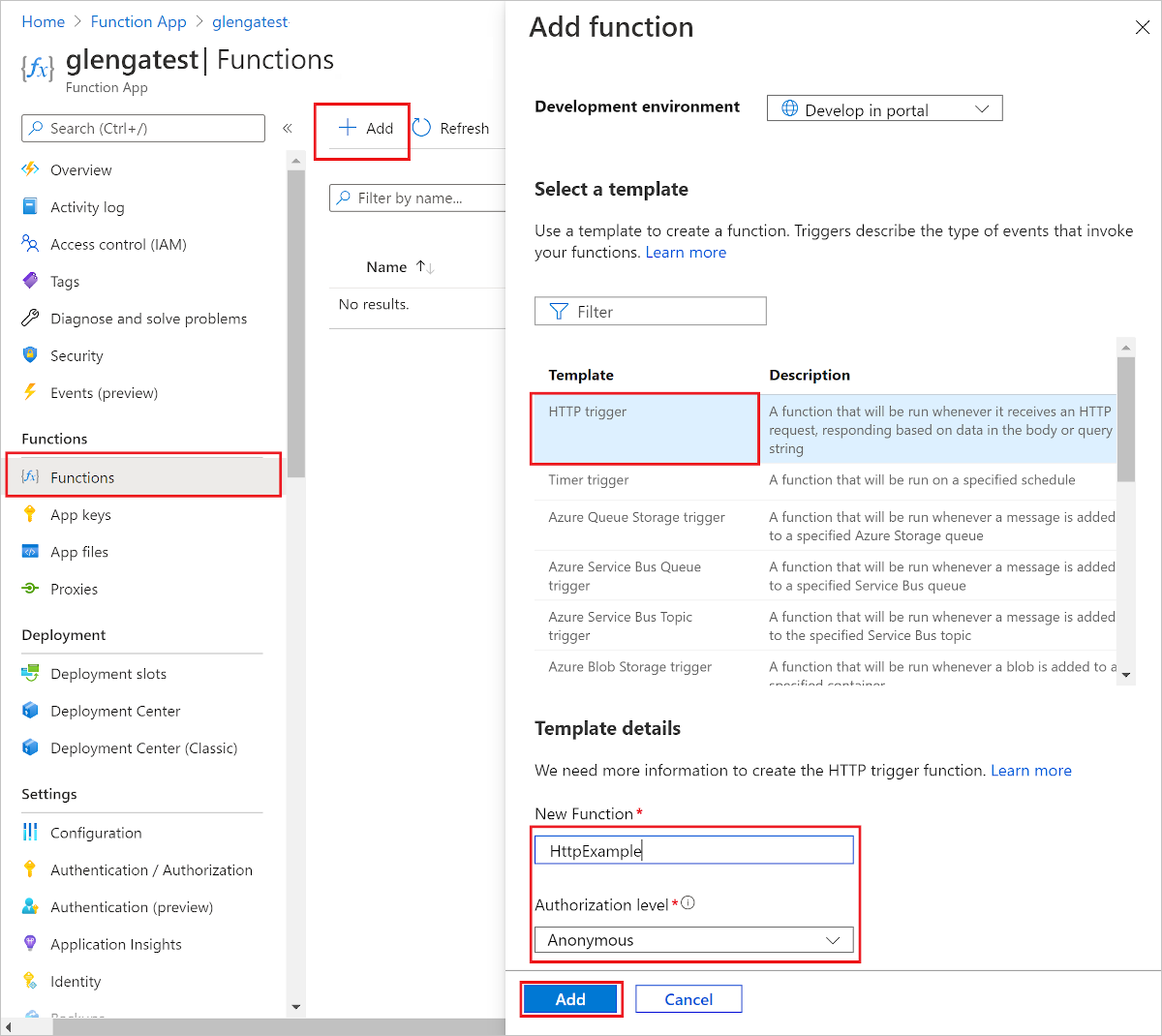Open Learn more link under Template details
The height and width of the screenshot is (1036, 1162).
[x=1030, y=771]
